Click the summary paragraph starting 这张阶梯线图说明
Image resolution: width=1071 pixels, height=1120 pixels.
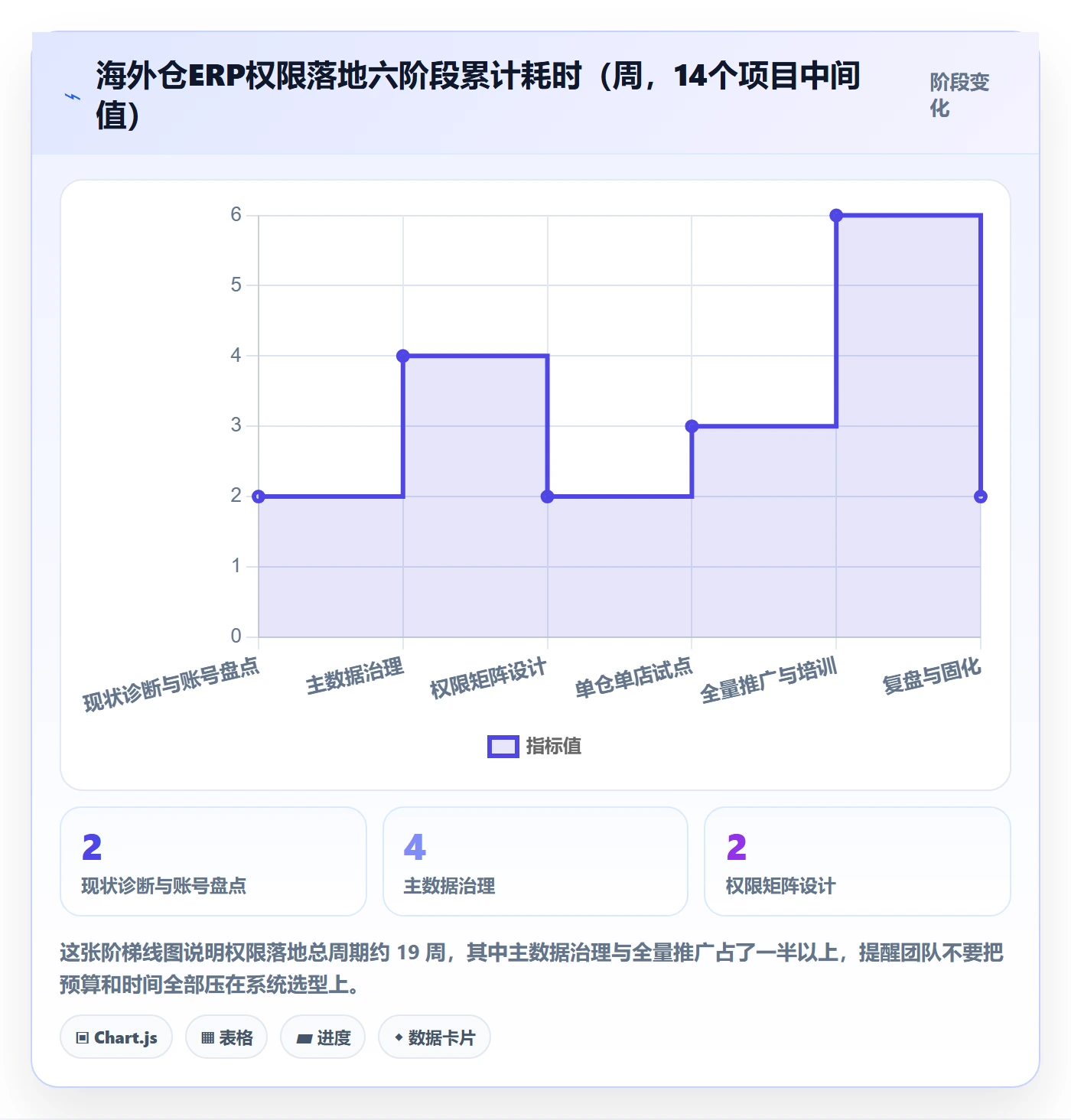pos(532,968)
